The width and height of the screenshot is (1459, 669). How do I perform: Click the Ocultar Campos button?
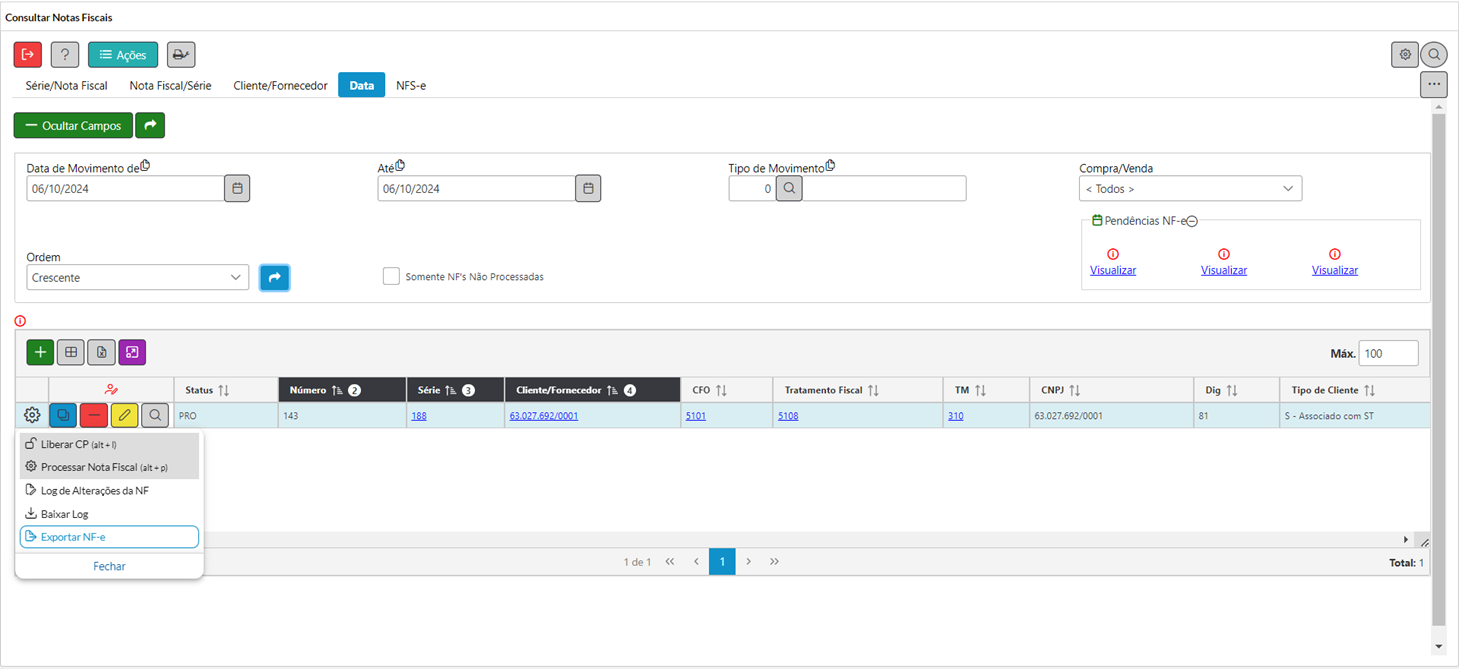point(73,125)
